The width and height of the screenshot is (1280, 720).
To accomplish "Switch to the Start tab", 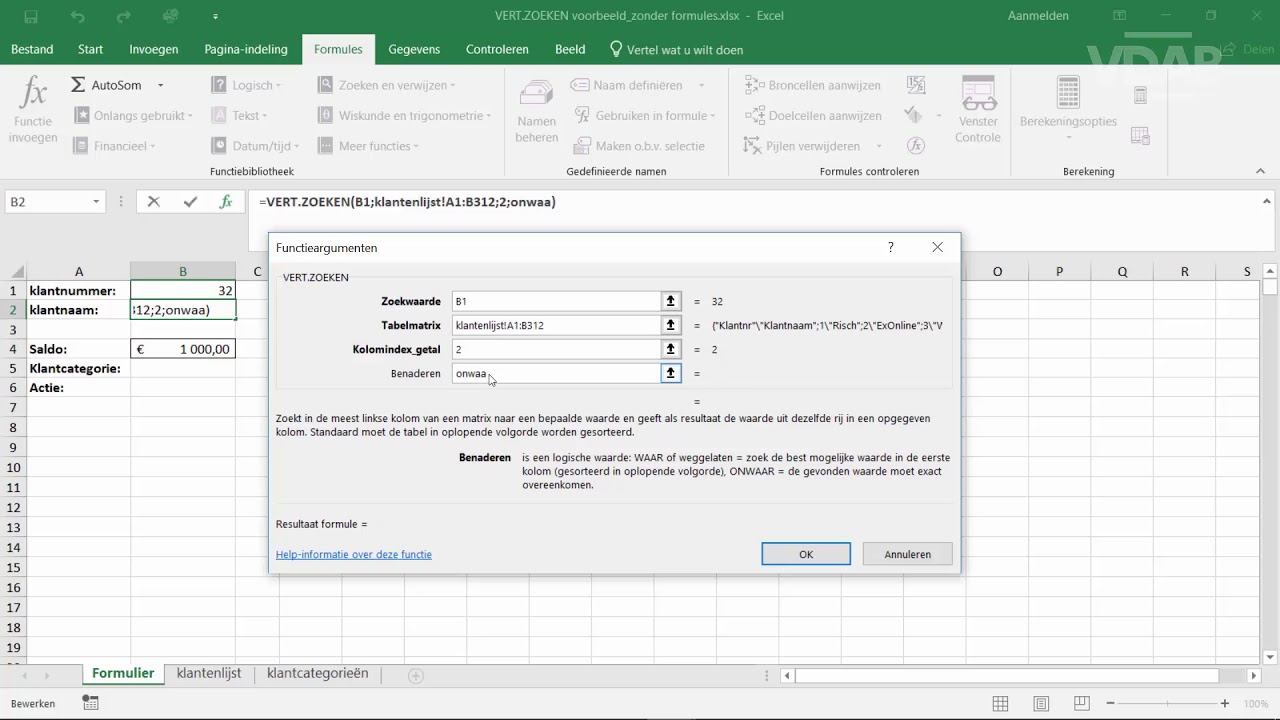I will pyautogui.click(x=90, y=50).
